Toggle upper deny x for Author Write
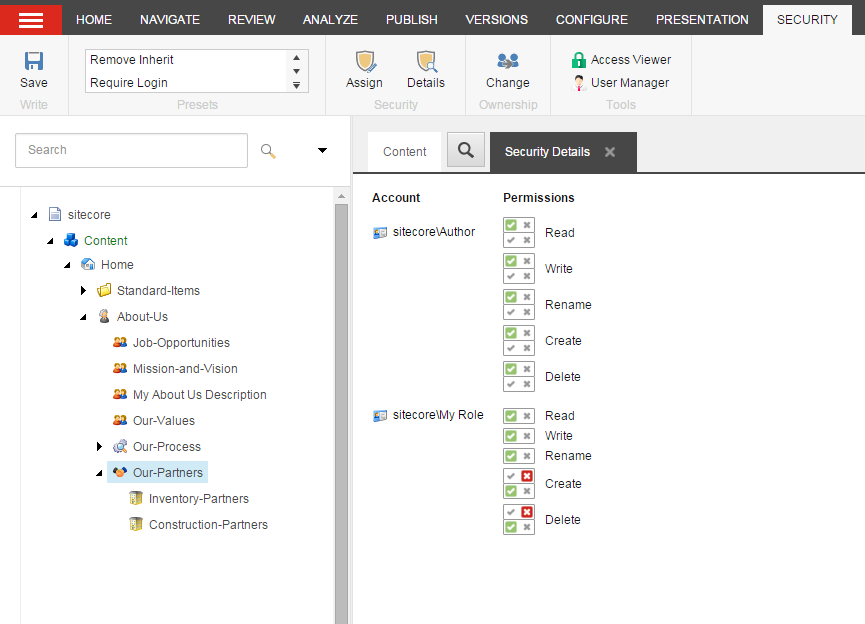 pyautogui.click(x=527, y=260)
